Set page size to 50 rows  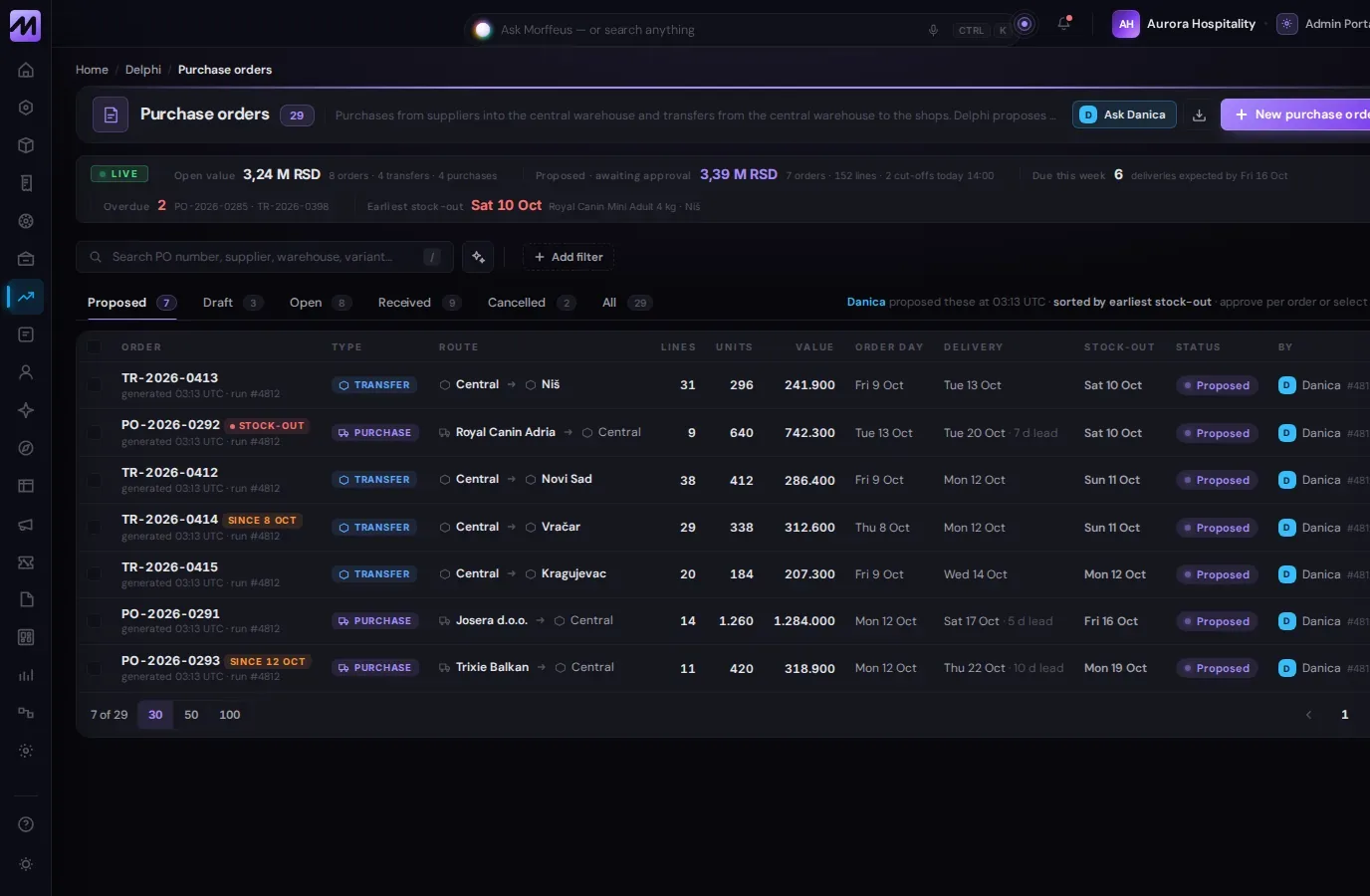191,715
